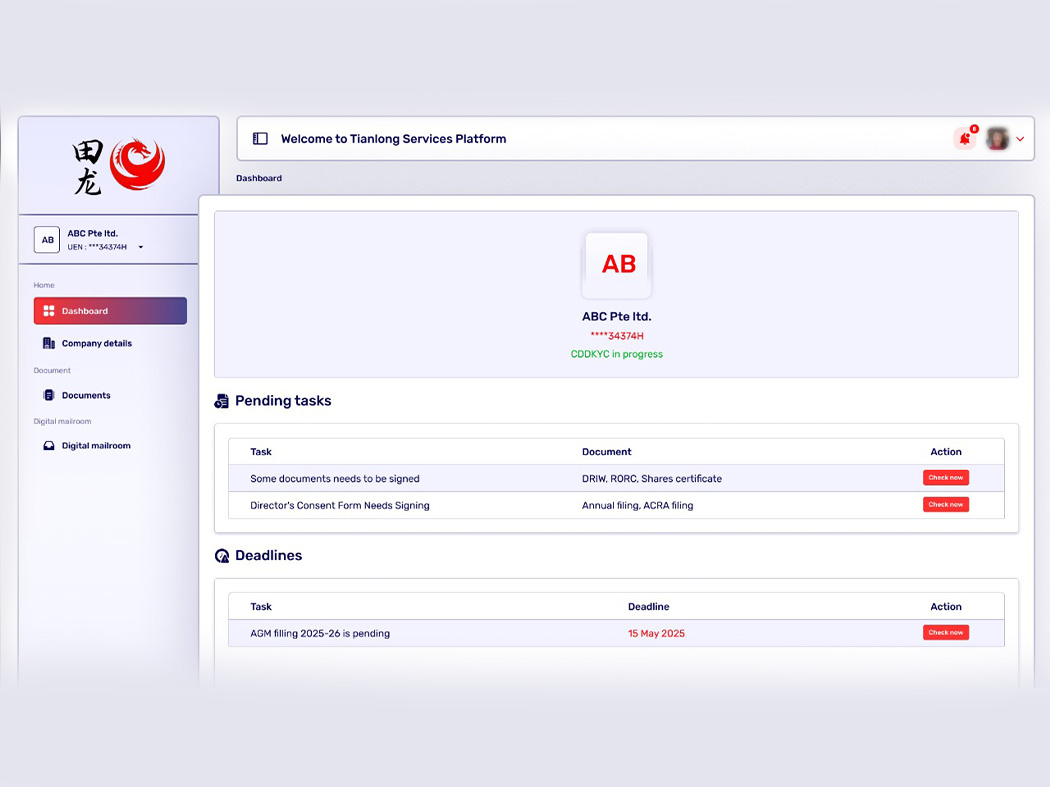This screenshot has width=1050, height=787.
Task: Go to Digital mailroom menu item
Action: click(x=96, y=446)
